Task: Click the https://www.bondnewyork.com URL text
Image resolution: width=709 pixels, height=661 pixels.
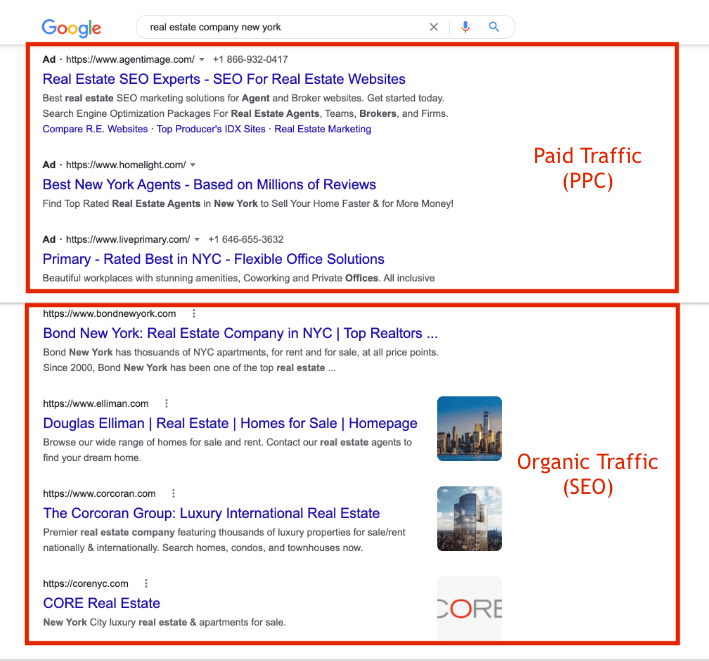Action: pyautogui.click(x=109, y=313)
